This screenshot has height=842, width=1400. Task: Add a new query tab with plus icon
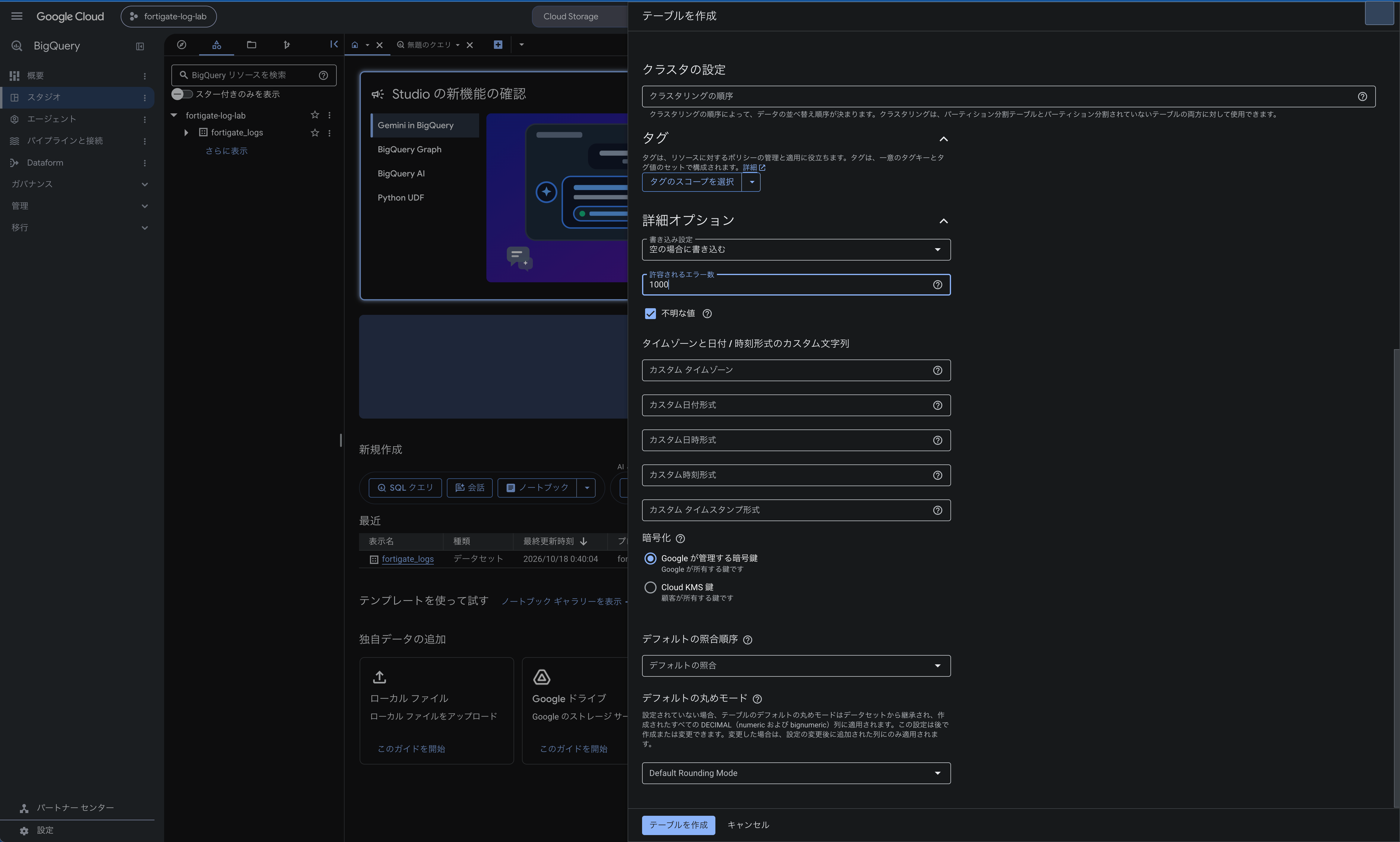(498, 45)
